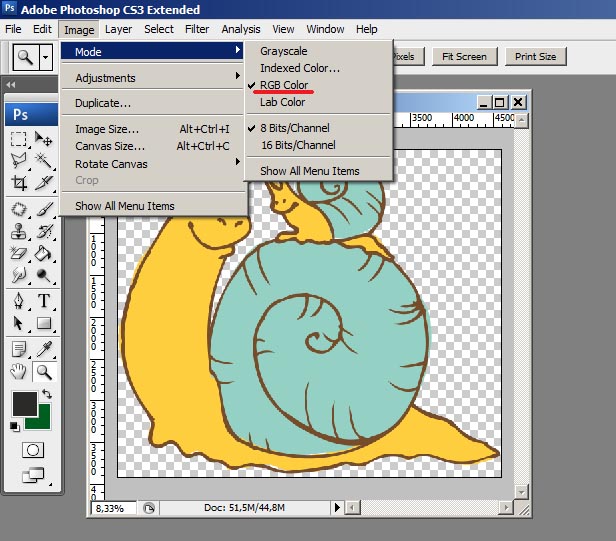This screenshot has height=541, width=616.
Task: Select the Rectangle shape tool
Action: coord(44,323)
